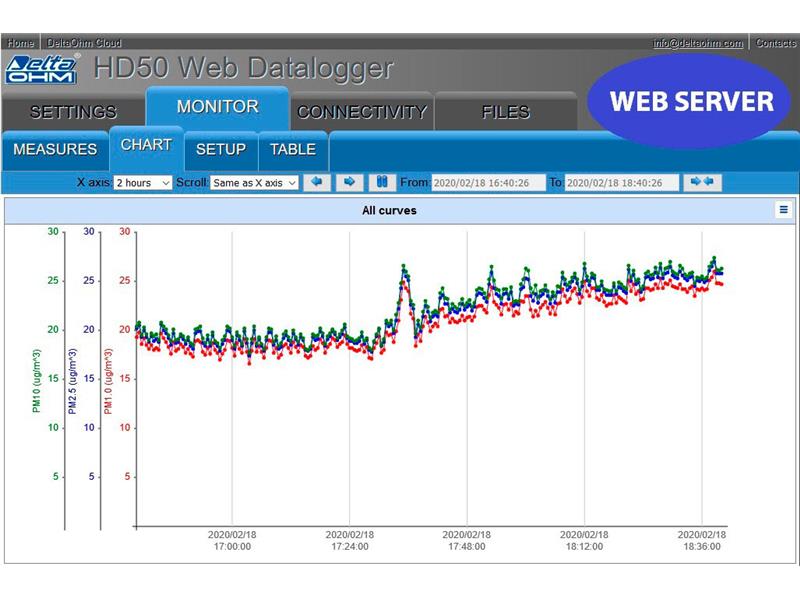
Task: Click the 18:12:00 x-axis time label
Action: click(x=584, y=546)
